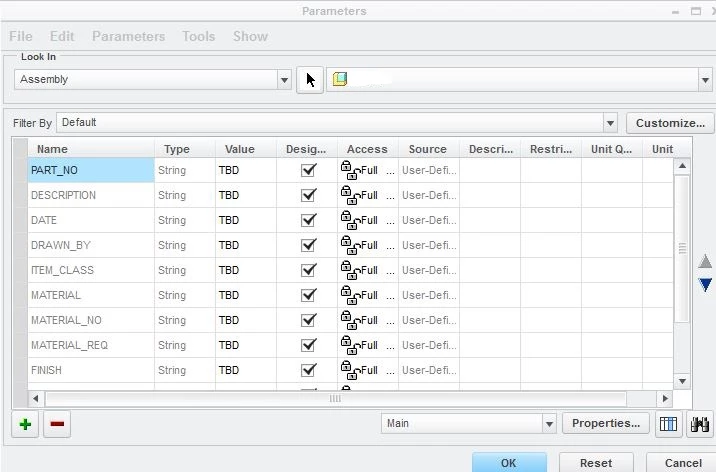This screenshot has width=716, height=472.
Task: Toggle Designate checkbox for FINISH row
Action: [x=309, y=370]
